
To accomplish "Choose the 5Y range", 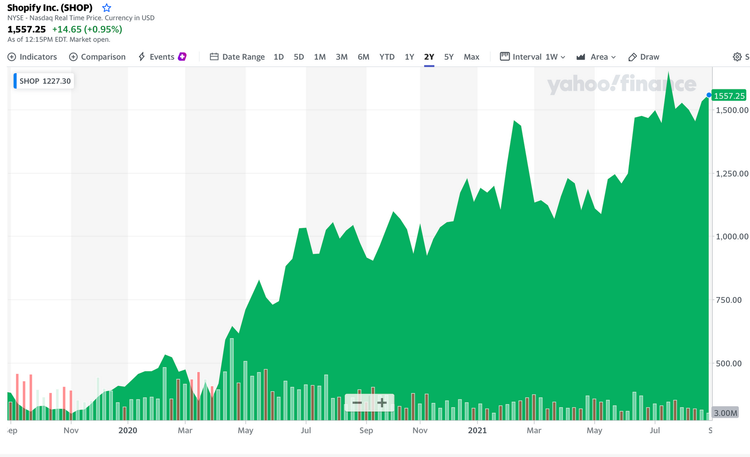I will pos(449,57).
